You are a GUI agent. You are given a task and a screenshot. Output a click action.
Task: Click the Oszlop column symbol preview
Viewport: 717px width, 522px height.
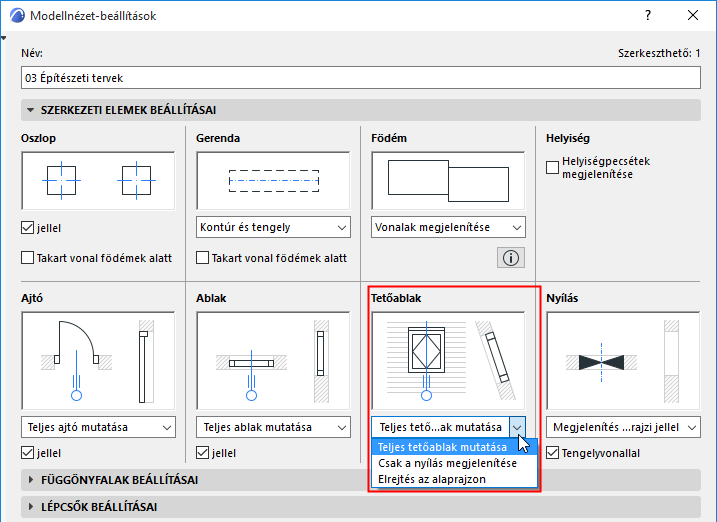(98, 181)
